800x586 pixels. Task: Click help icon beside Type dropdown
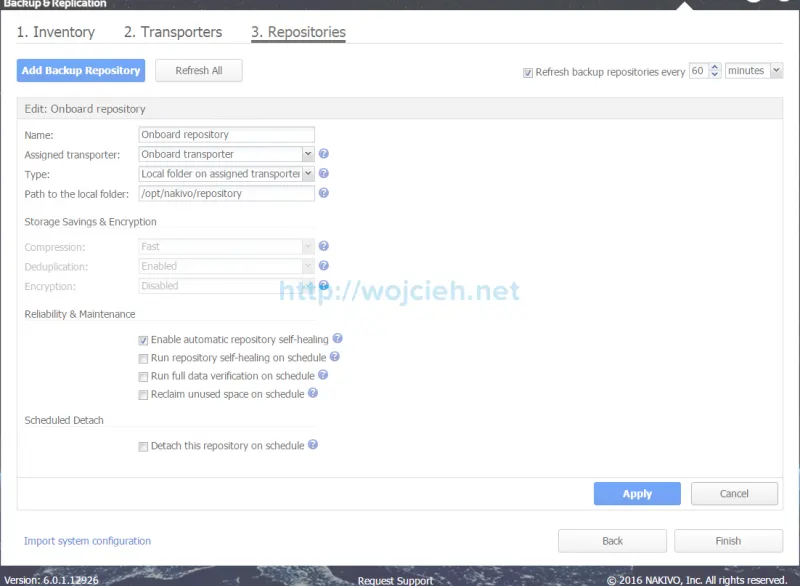pyautogui.click(x=324, y=174)
